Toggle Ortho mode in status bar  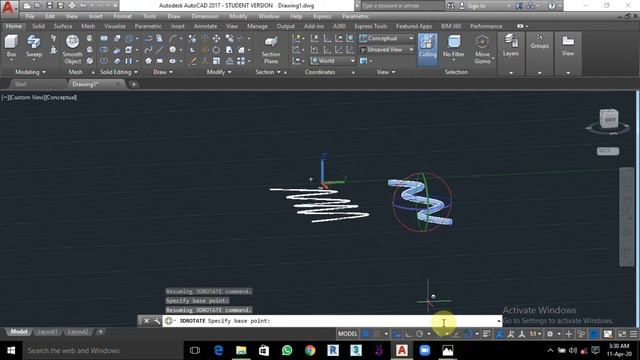coord(408,334)
